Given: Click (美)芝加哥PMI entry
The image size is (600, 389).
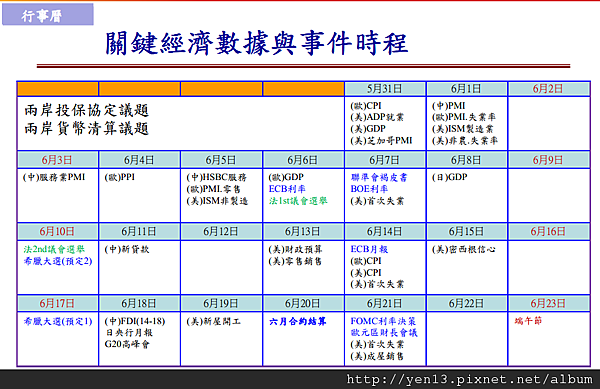Looking at the screenshot, I should (381, 141).
